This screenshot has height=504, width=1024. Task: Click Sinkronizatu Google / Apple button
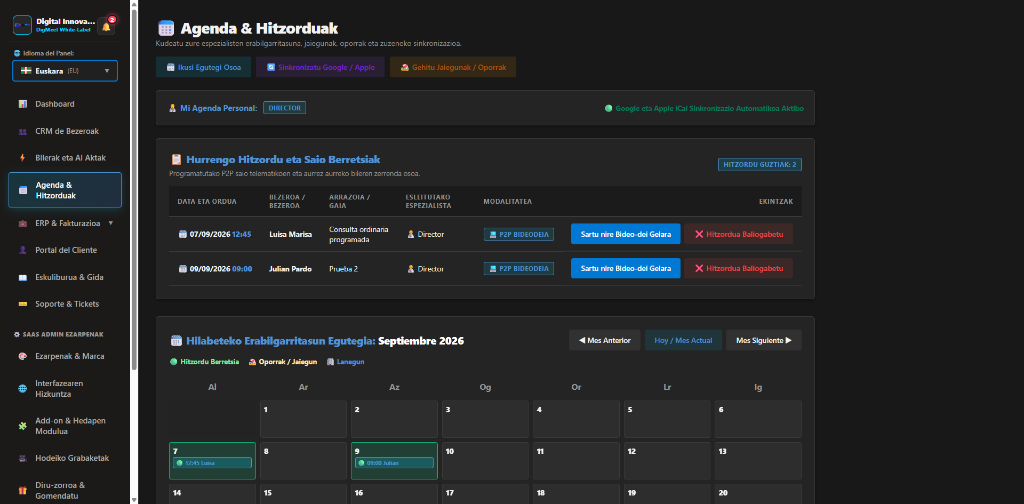click(320, 67)
